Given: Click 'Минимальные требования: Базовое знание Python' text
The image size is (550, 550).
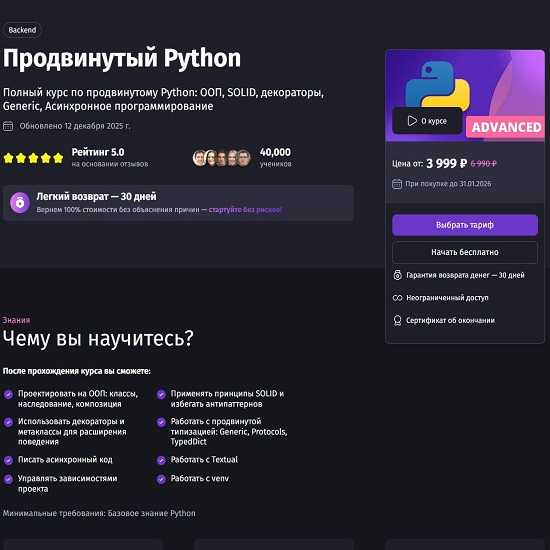Looking at the screenshot, I should (x=99, y=513).
